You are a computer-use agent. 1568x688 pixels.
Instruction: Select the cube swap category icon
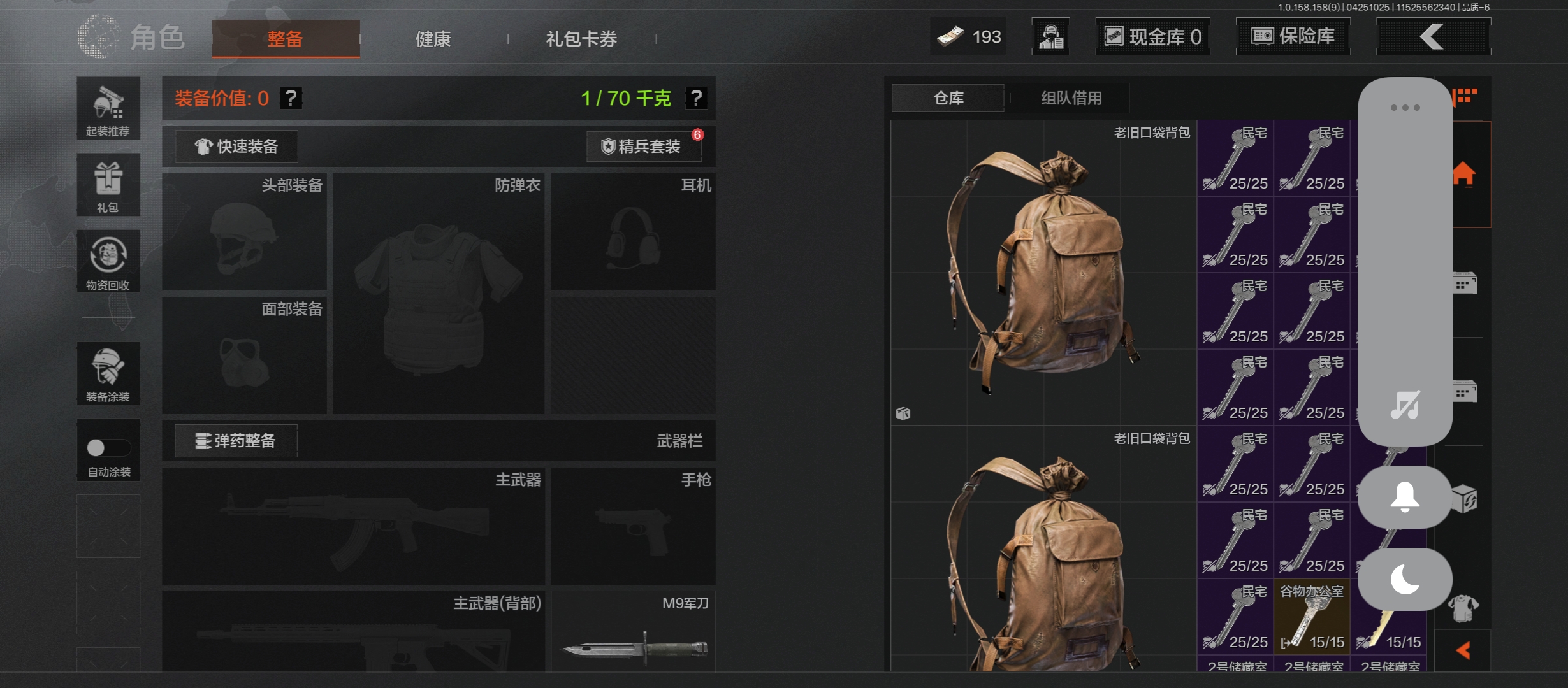click(x=1465, y=499)
